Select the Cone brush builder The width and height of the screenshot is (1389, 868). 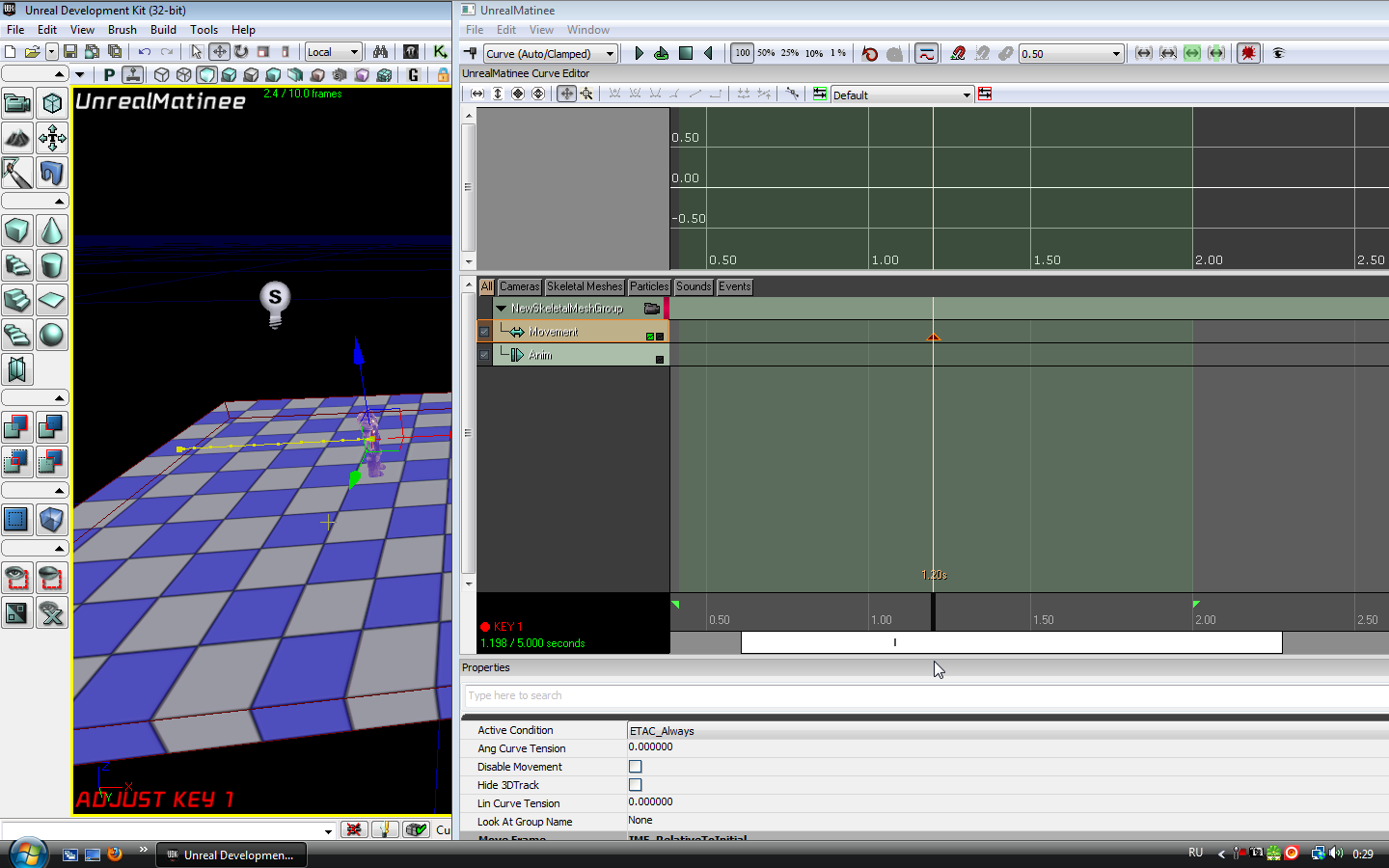click(x=52, y=231)
